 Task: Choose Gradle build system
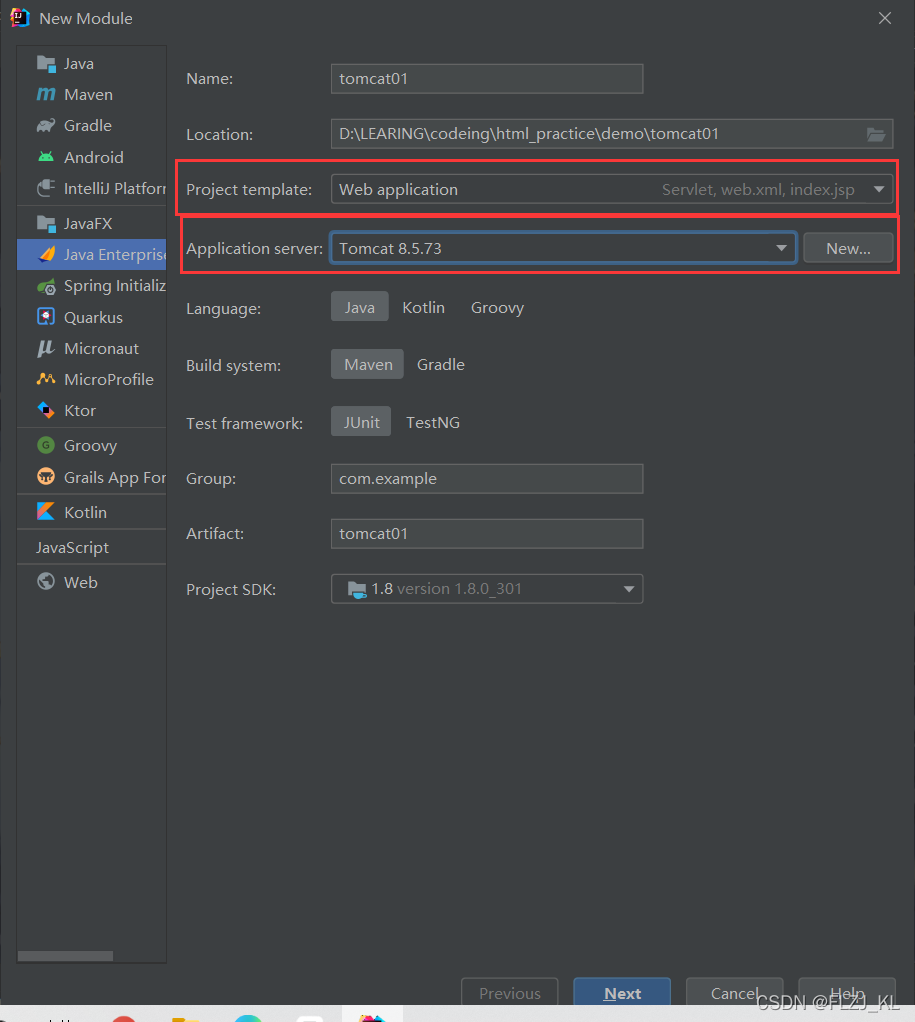441,364
